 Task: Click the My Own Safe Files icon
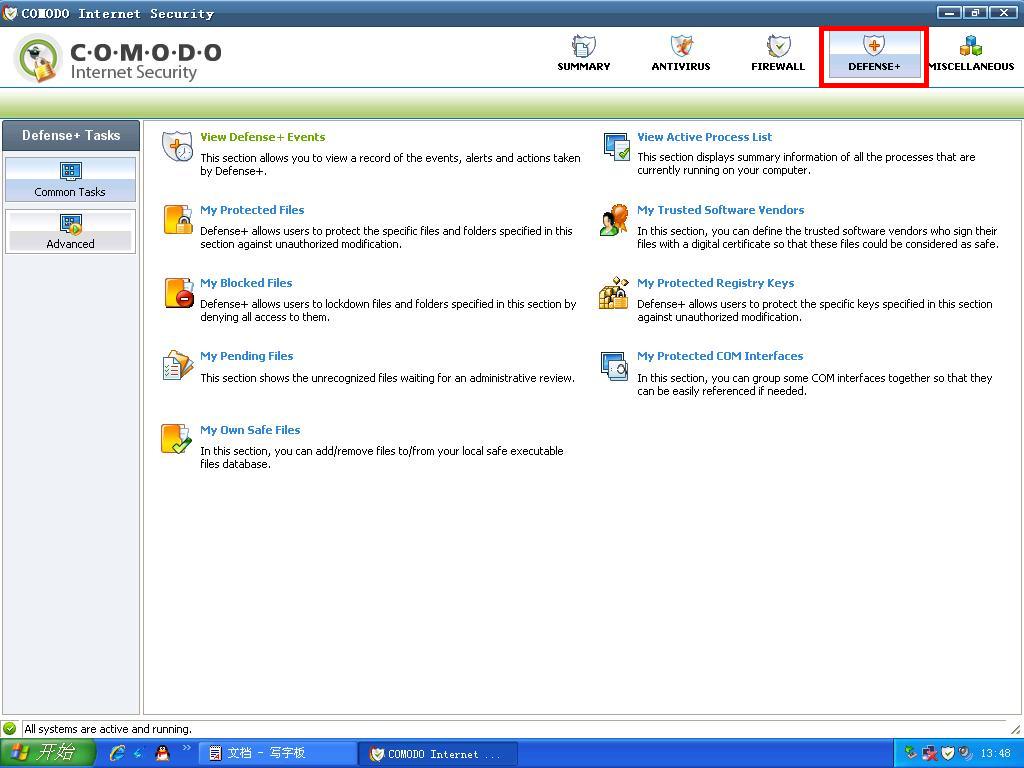(x=176, y=438)
